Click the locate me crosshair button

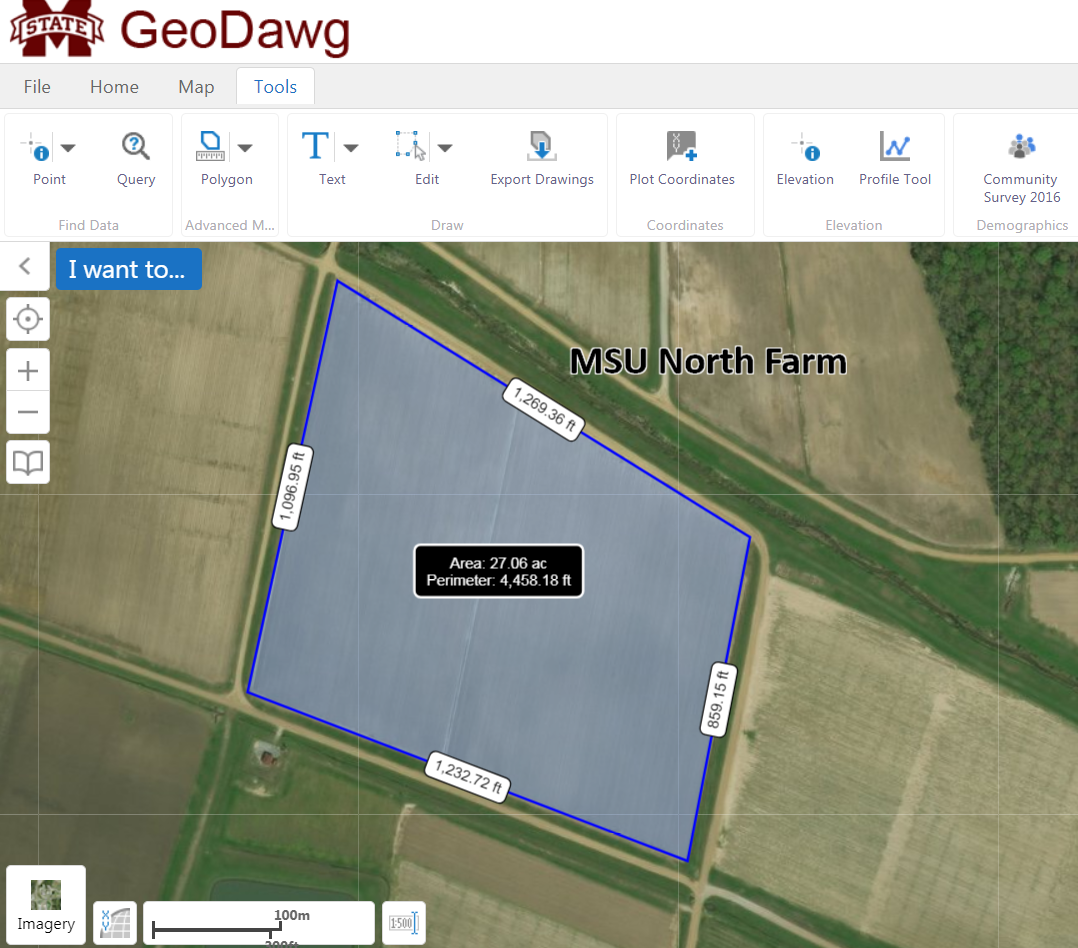[x=28, y=319]
